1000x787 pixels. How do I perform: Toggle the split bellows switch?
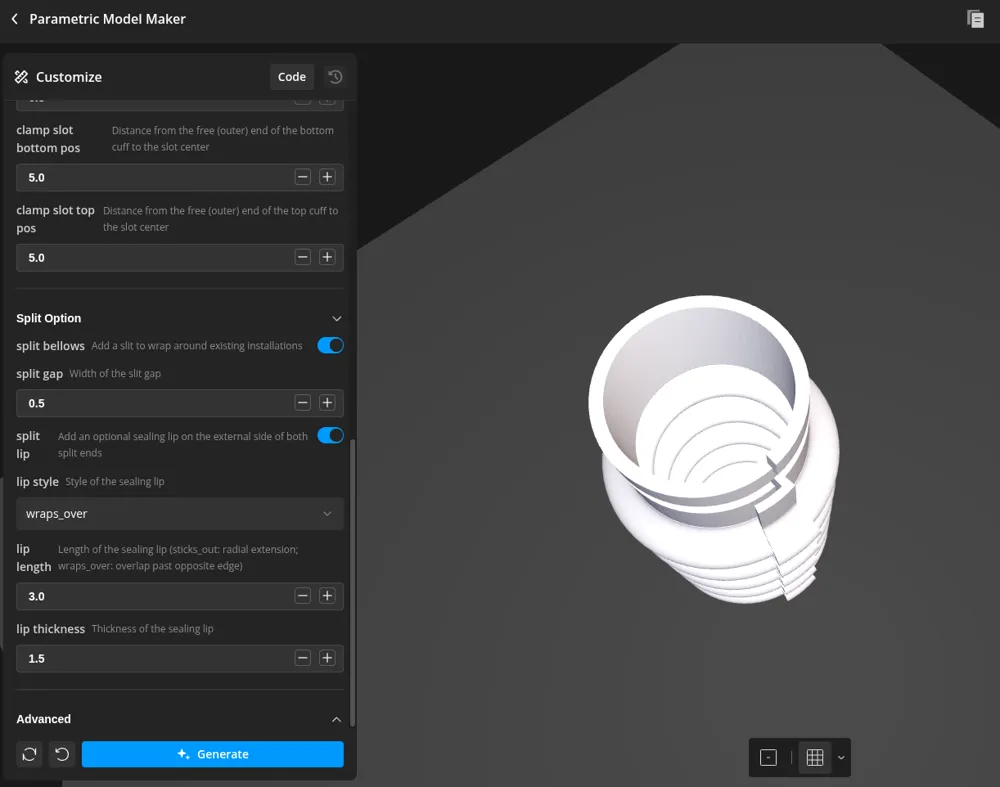click(330, 346)
